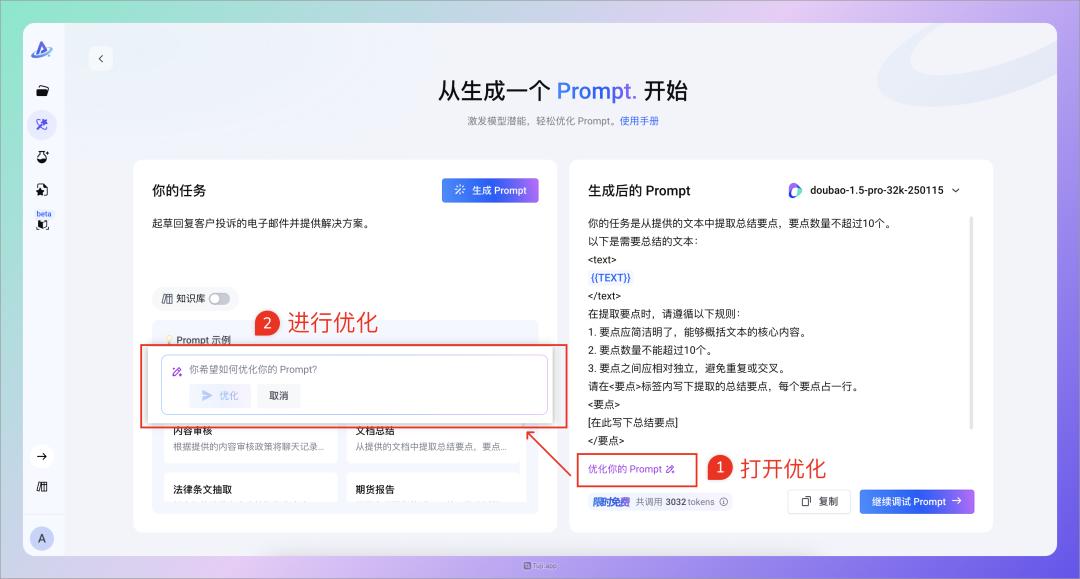Click the flask icon in the sidebar

pos(42,157)
